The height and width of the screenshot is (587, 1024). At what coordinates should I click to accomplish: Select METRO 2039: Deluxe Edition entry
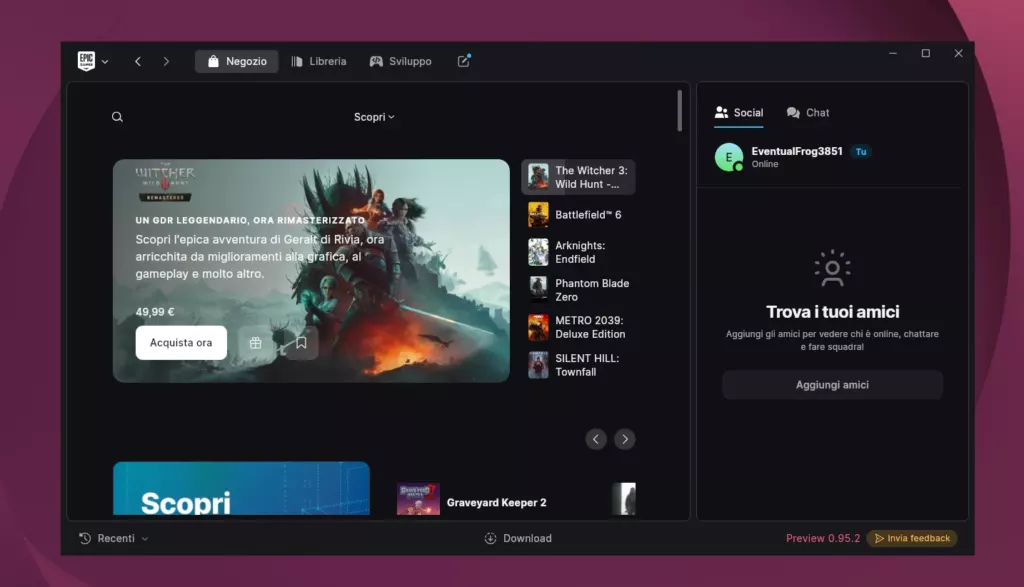[x=578, y=327]
